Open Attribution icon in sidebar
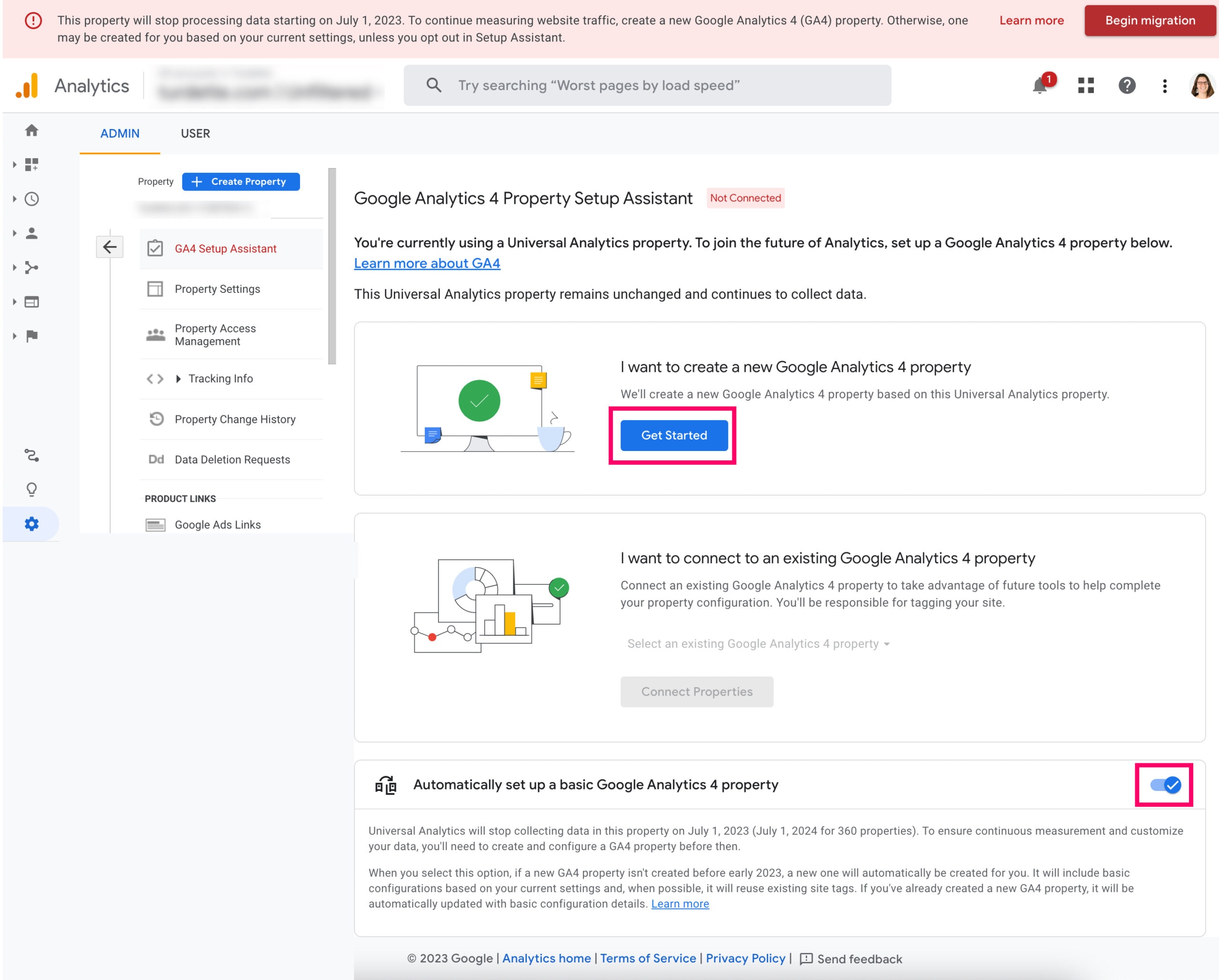1219x980 pixels. pos(31,455)
